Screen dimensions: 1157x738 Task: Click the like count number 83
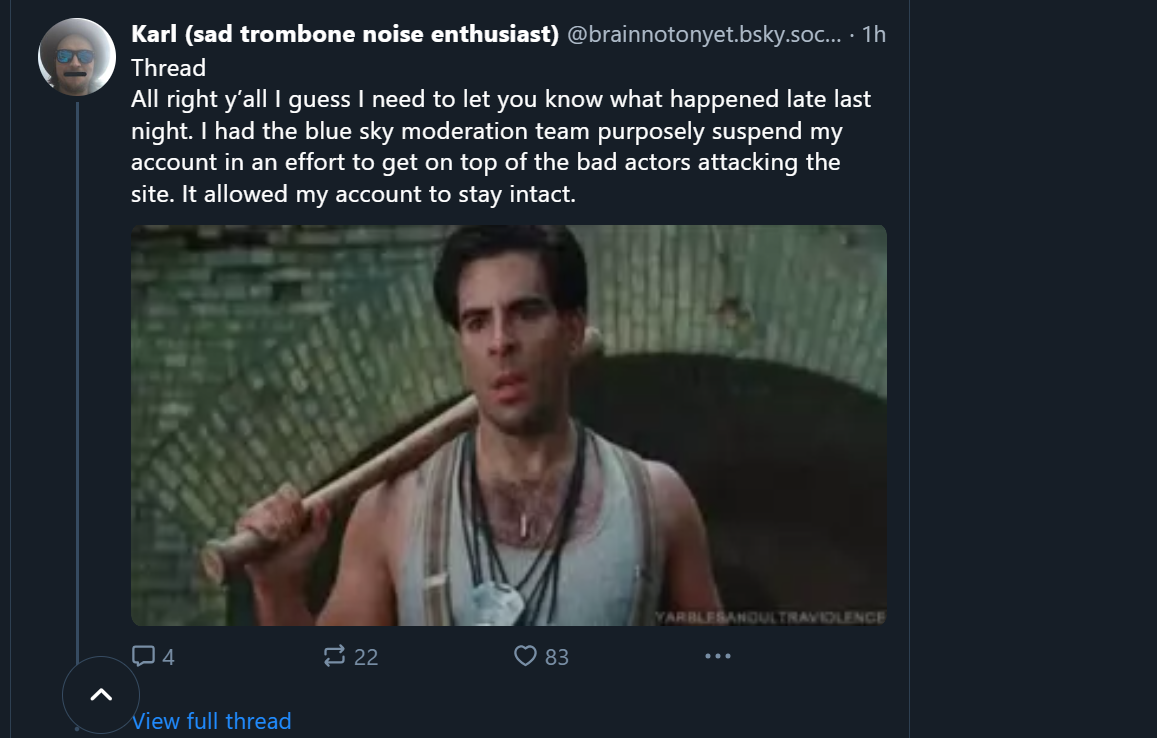point(557,657)
